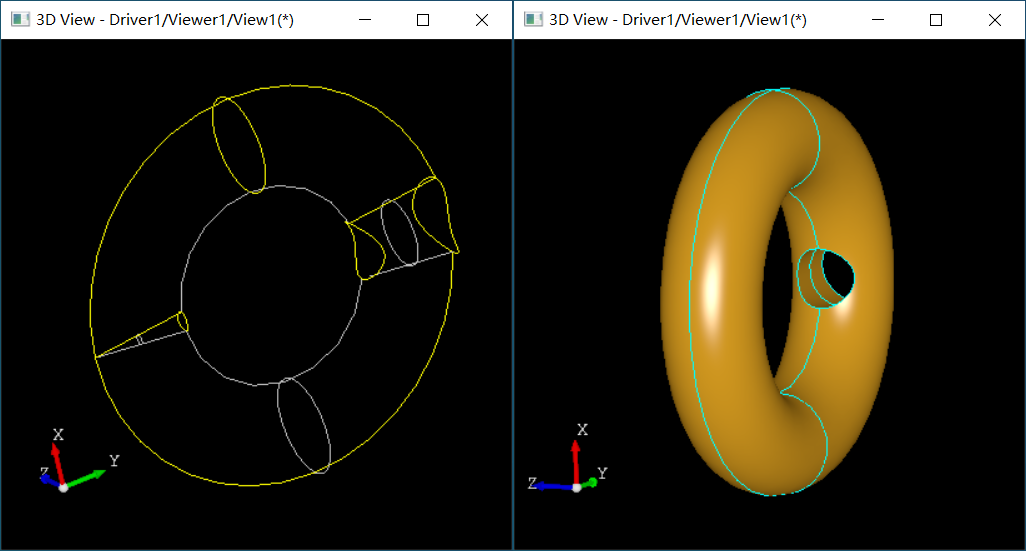Select the left window's title bar text

[x=165, y=20]
